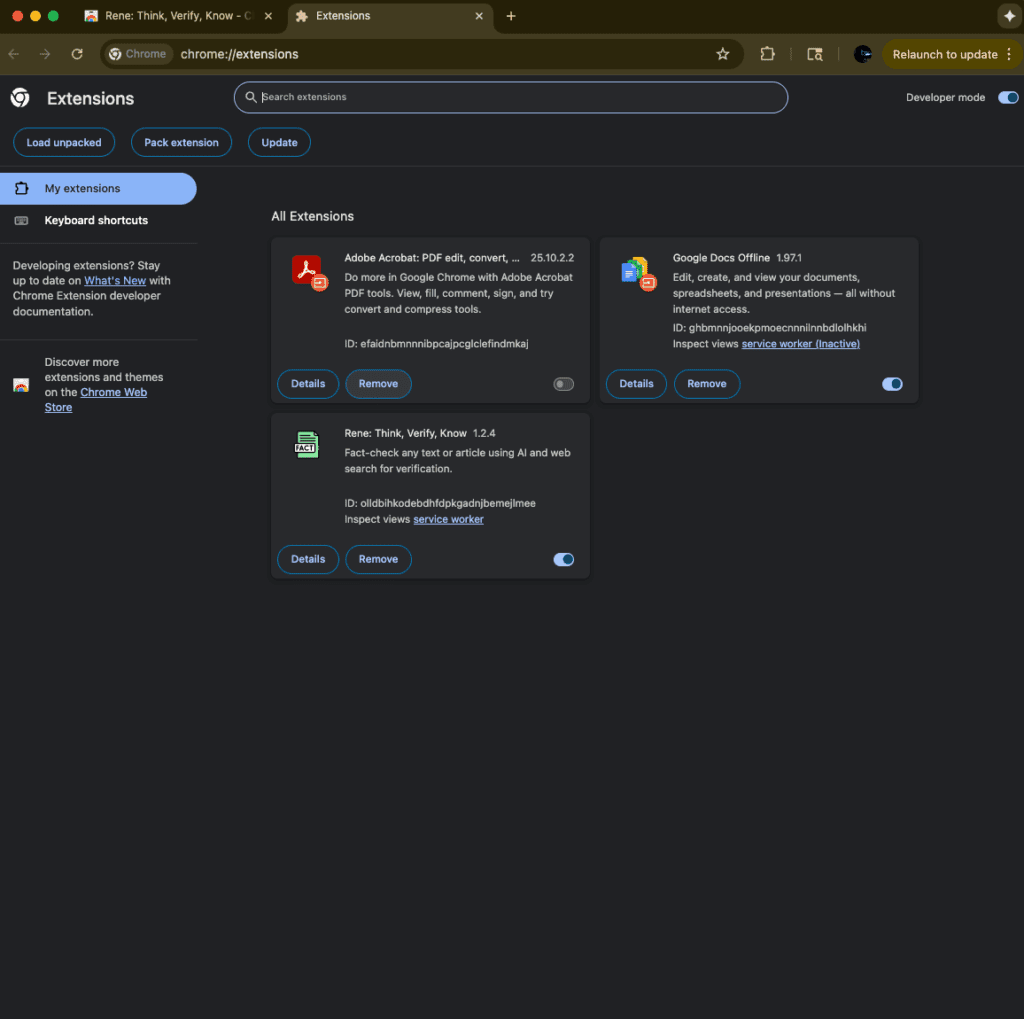Click the Rene fact-check extension icon

click(306, 445)
